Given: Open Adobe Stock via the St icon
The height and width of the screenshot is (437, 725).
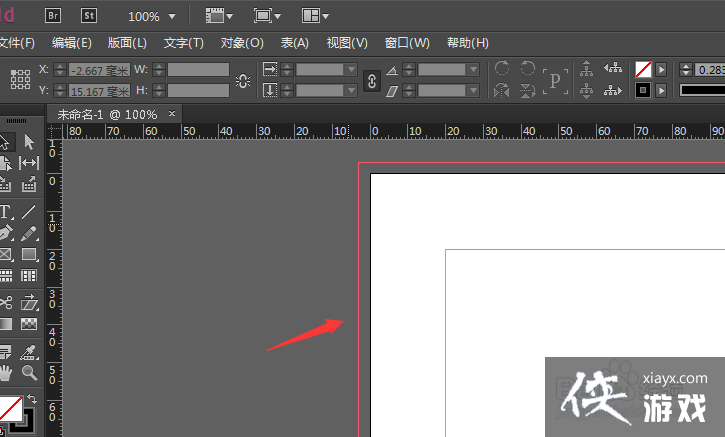Looking at the screenshot, I should pos(88,16).
